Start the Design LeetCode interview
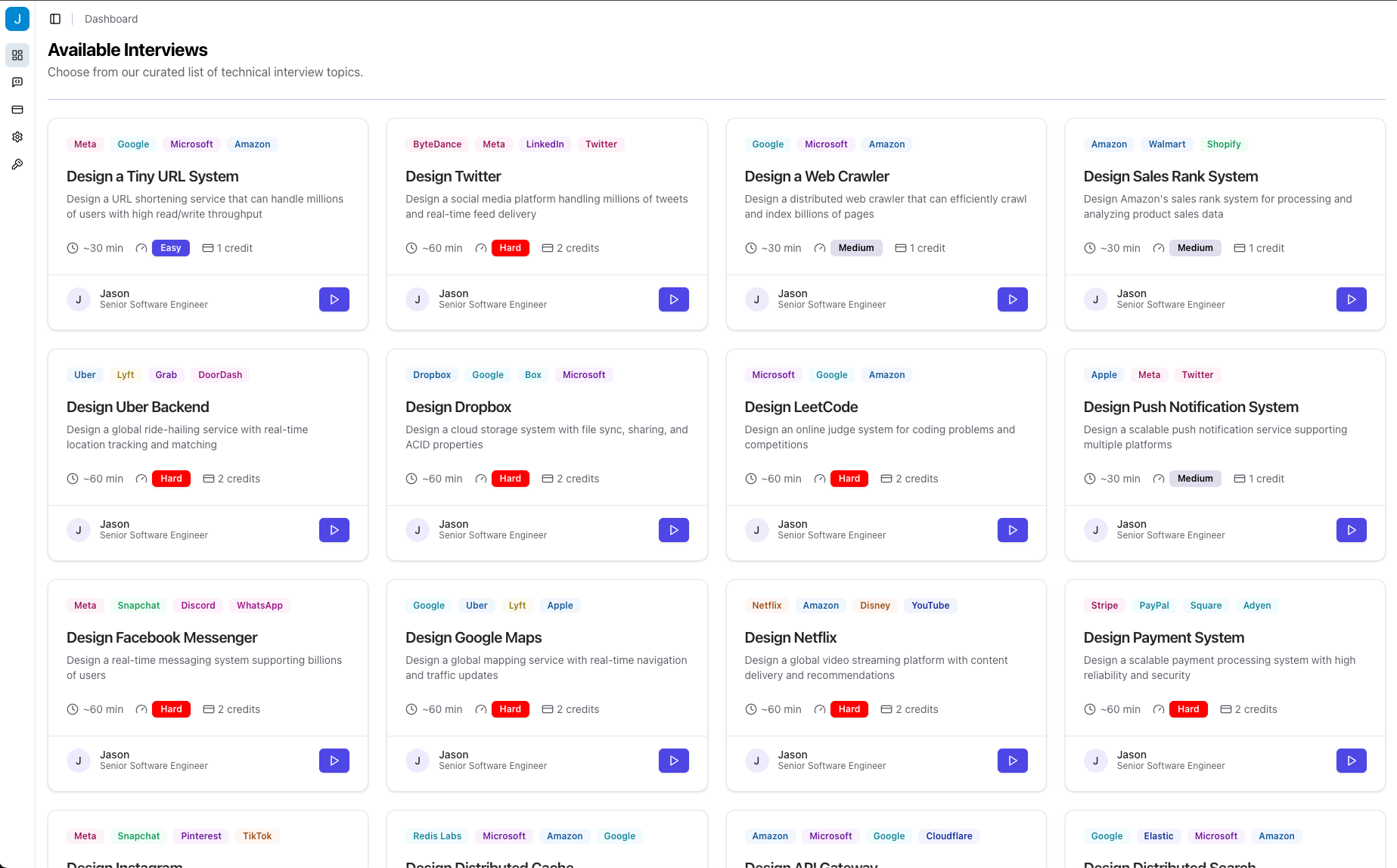The height and width of the screenshot is (868, 1397). tap(1013, 530)
